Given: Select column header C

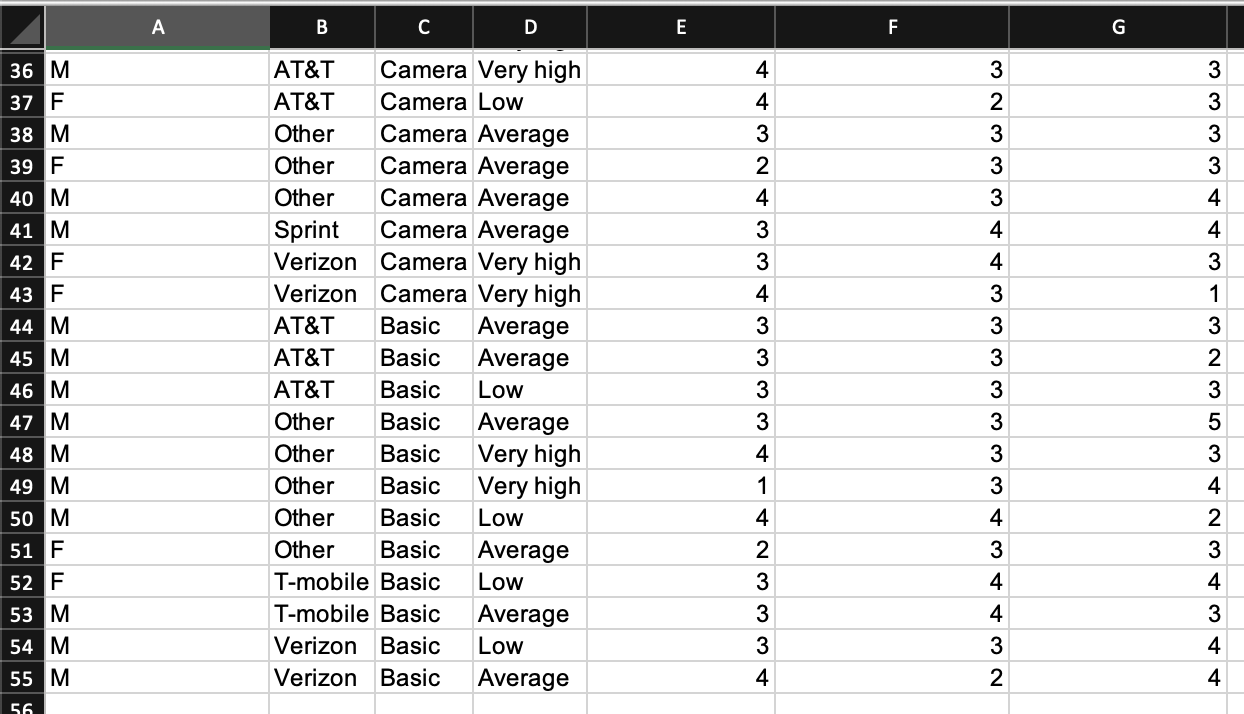Looking at the screenshot, I should coord(423,27).
